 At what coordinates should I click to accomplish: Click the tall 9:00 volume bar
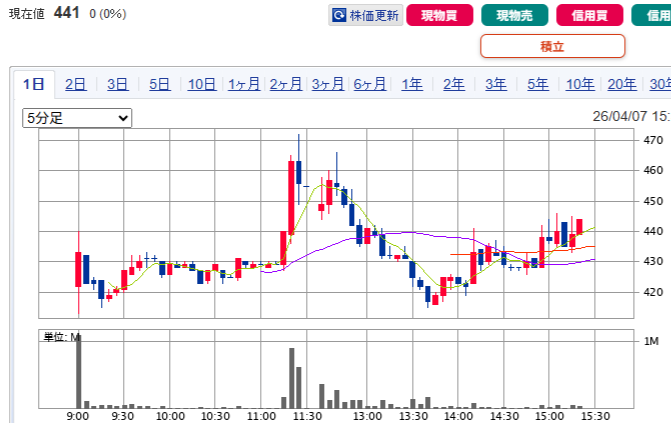coord(78,370)
